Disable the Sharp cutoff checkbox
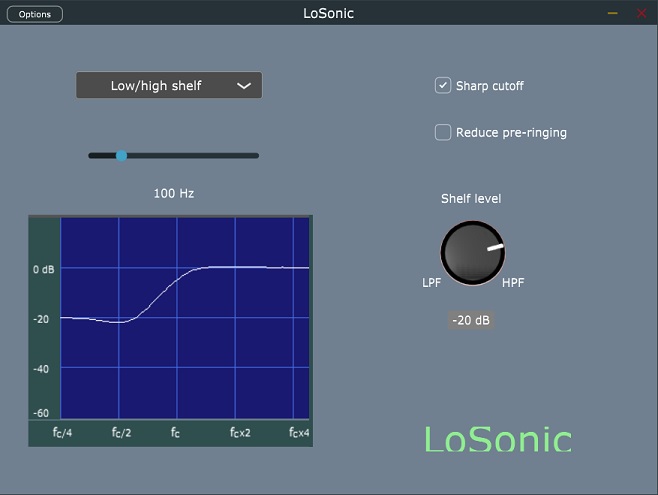 pos(443,86)
